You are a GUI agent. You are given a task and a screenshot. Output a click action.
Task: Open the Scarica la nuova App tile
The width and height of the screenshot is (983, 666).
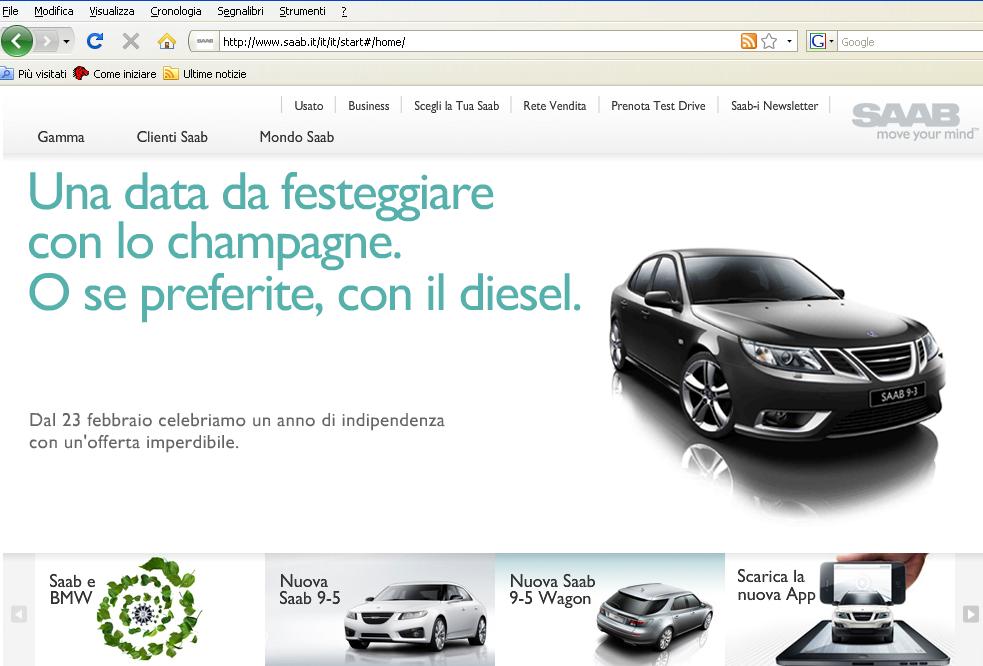tap(840, 609)
